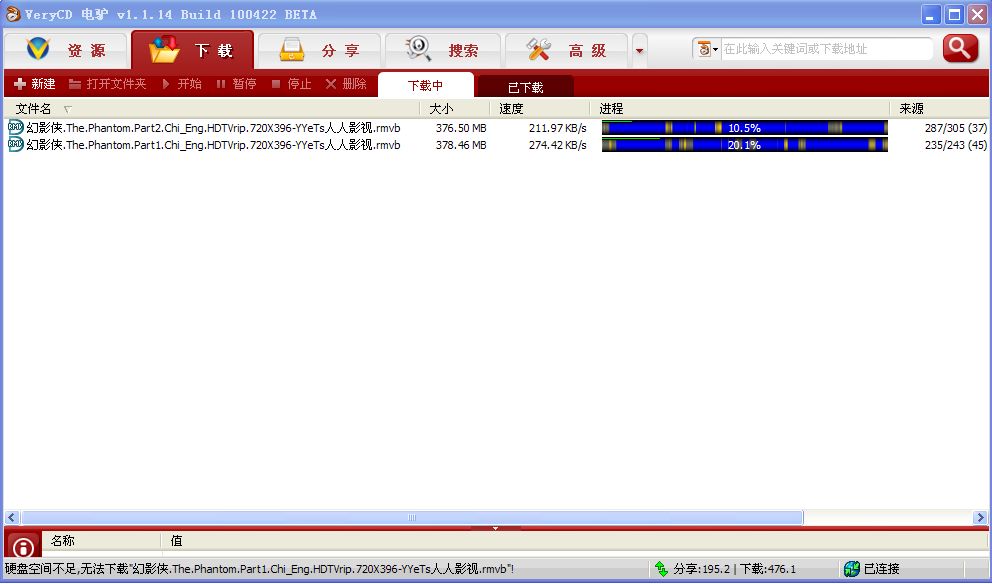This screenshot has height=584, width=992.
Task: Expand the extra tabs dropdown arrow
Action: (x=640, y=50)
